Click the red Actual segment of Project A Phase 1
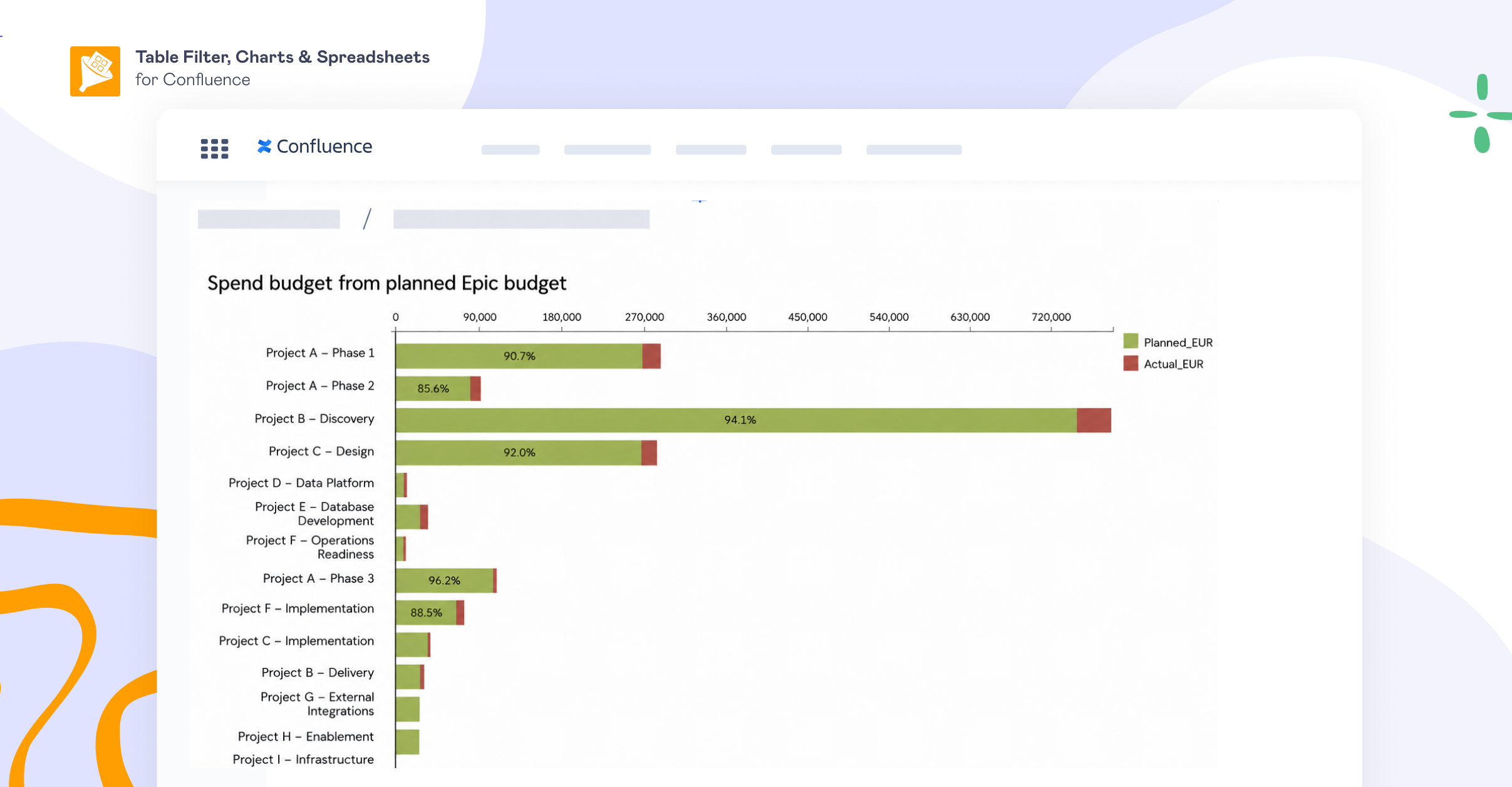 [651, 356]
